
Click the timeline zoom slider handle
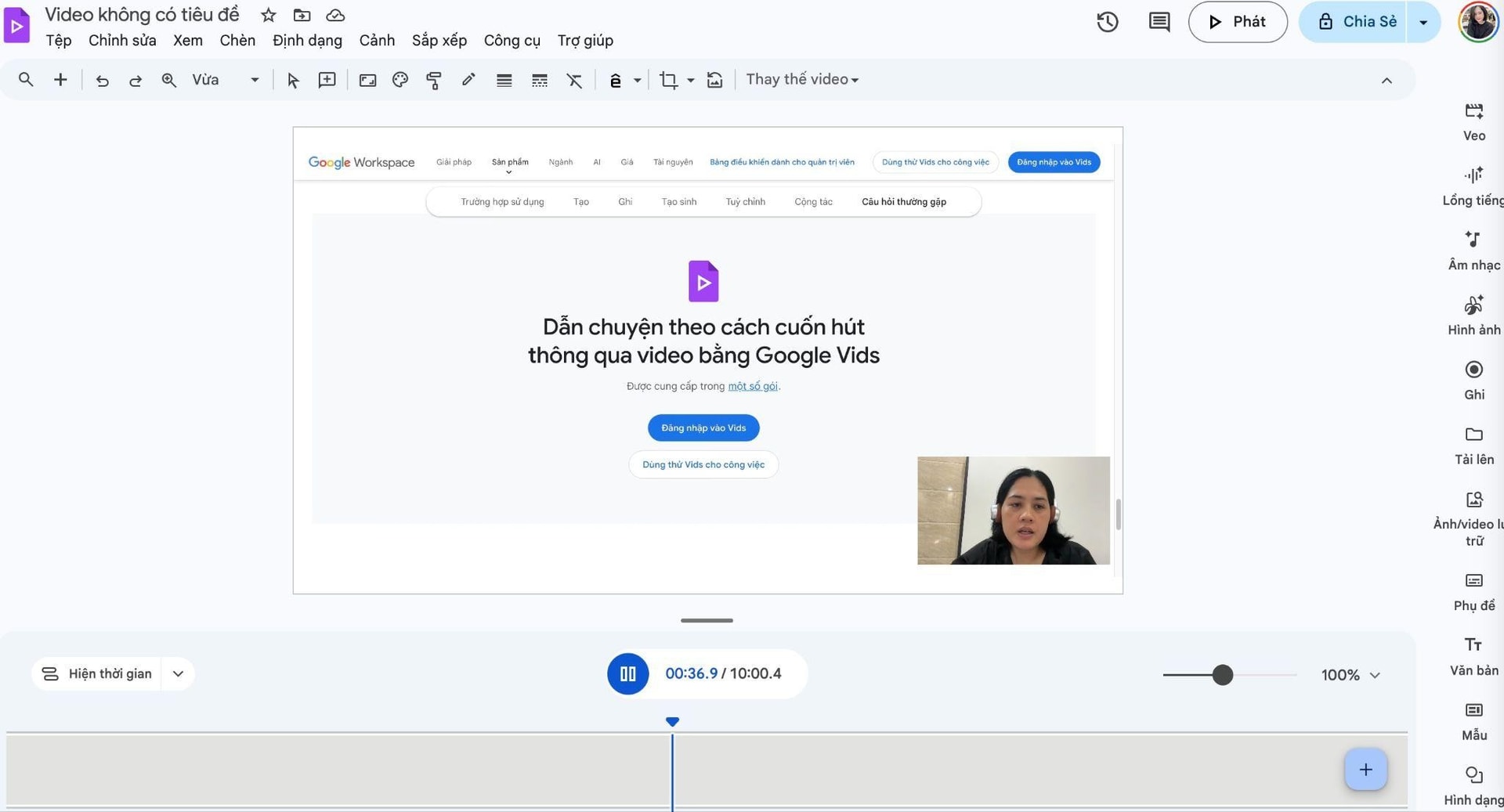click(x=1222, y=675)
